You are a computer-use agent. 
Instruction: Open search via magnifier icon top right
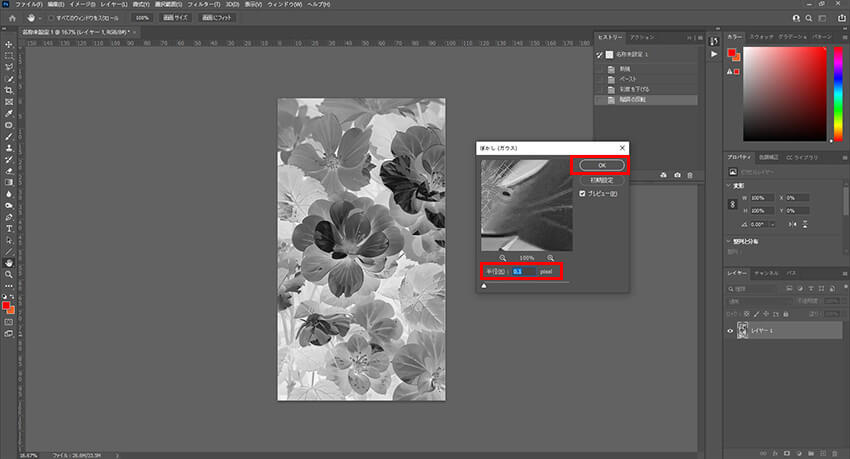[808, 18]
